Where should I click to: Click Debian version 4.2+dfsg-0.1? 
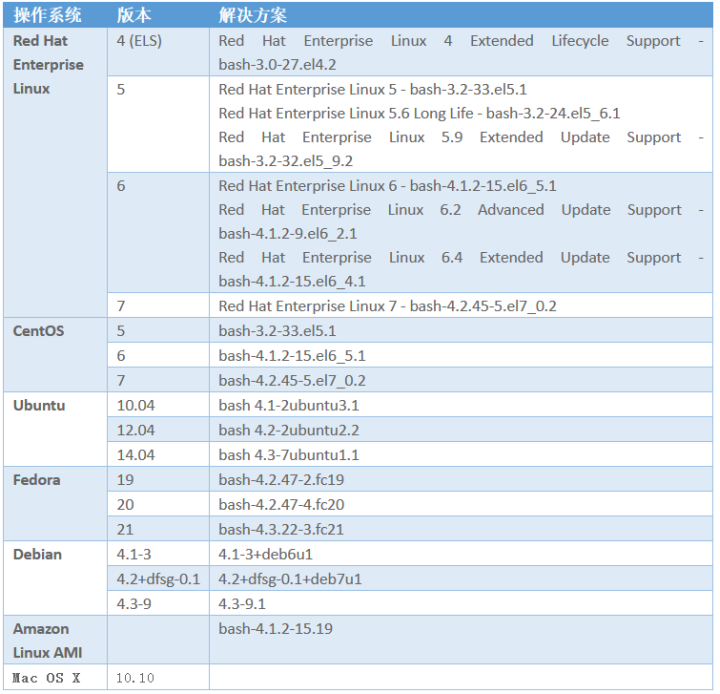(x=158, y=579)
